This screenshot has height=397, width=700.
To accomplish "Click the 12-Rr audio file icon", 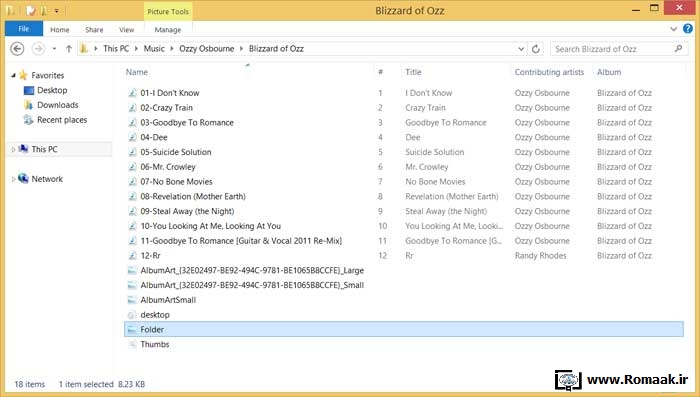I will click(132, 255).
